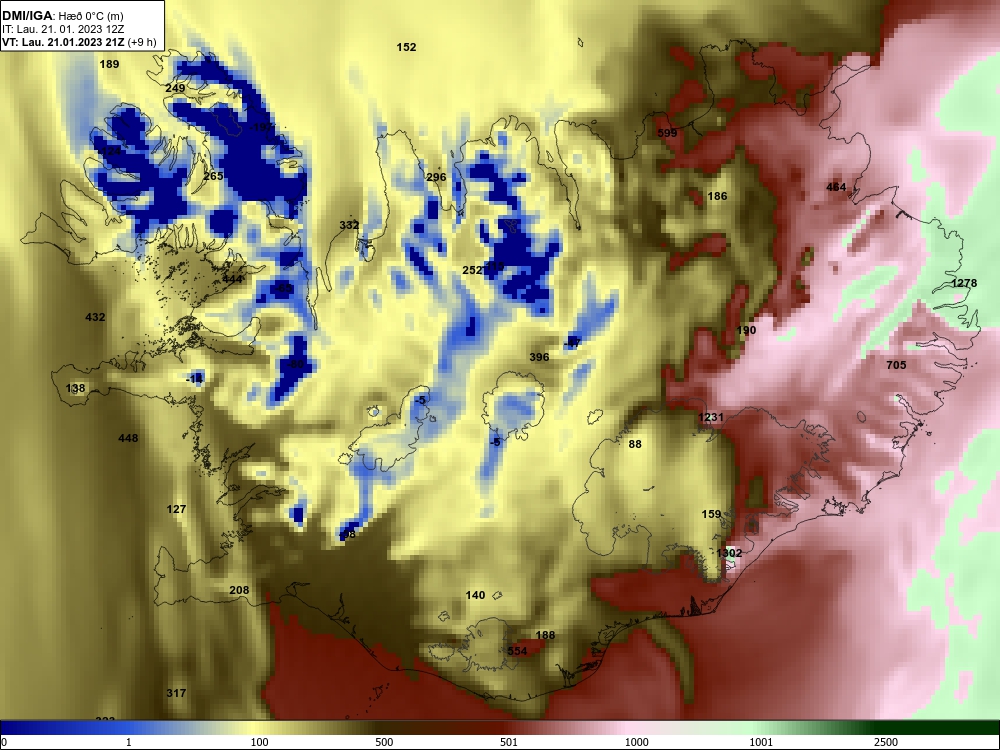Select the 432 value off the west coast

point(95,318)
